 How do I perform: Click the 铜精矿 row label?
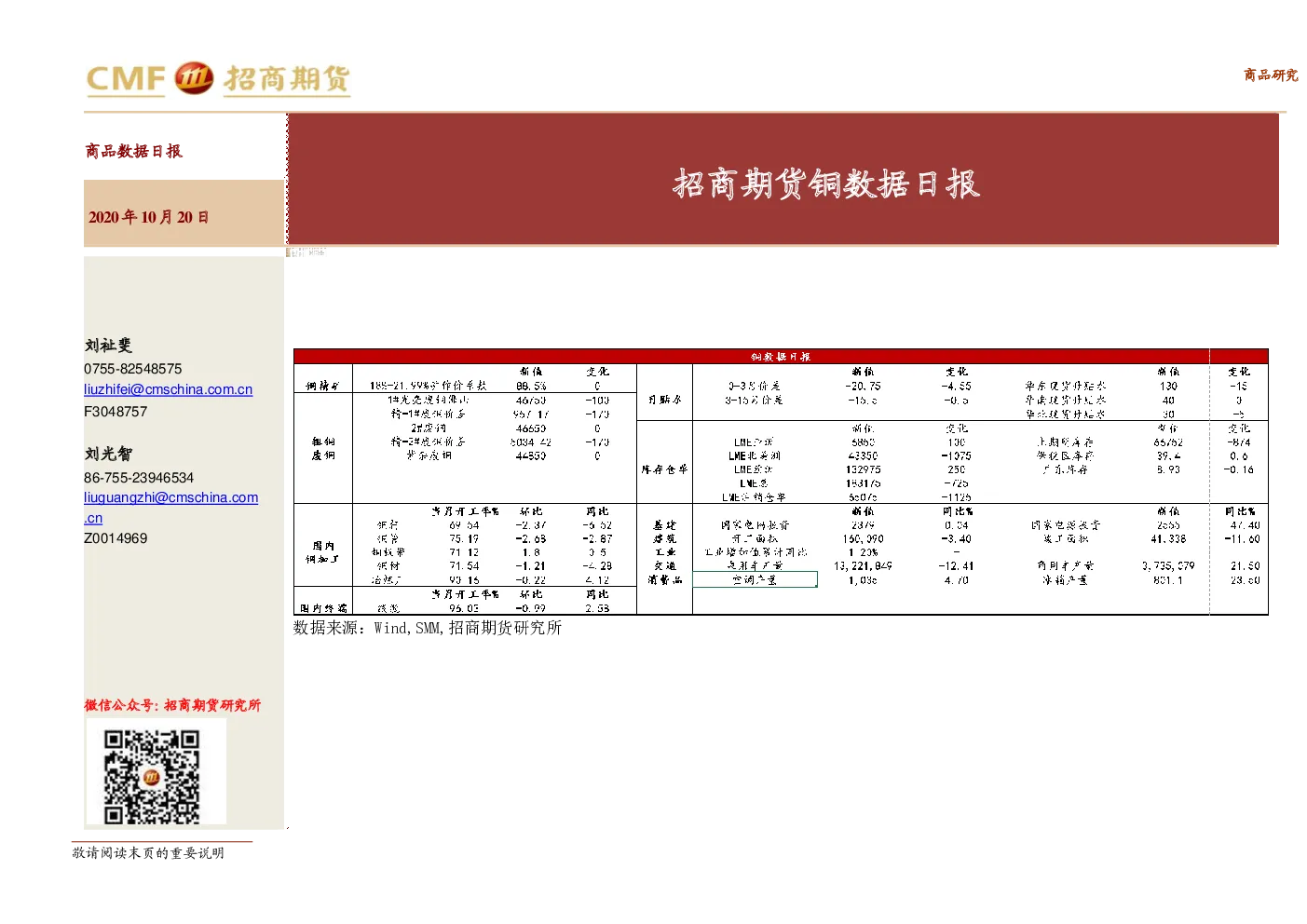pyautogui.click(x=323, y=386)
